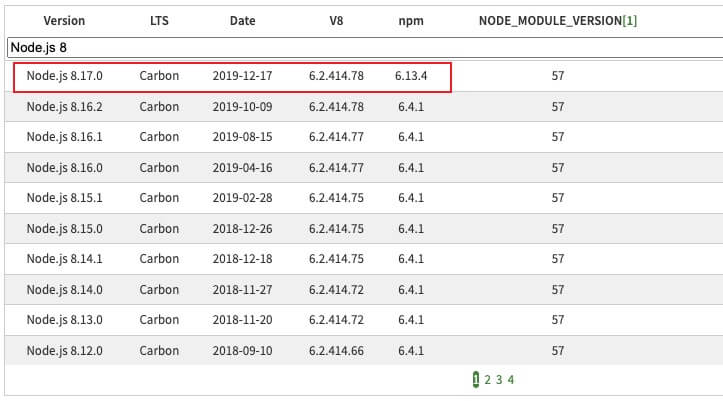Click date 2018-11-27
723x401 pixels.
coord(243,289)
